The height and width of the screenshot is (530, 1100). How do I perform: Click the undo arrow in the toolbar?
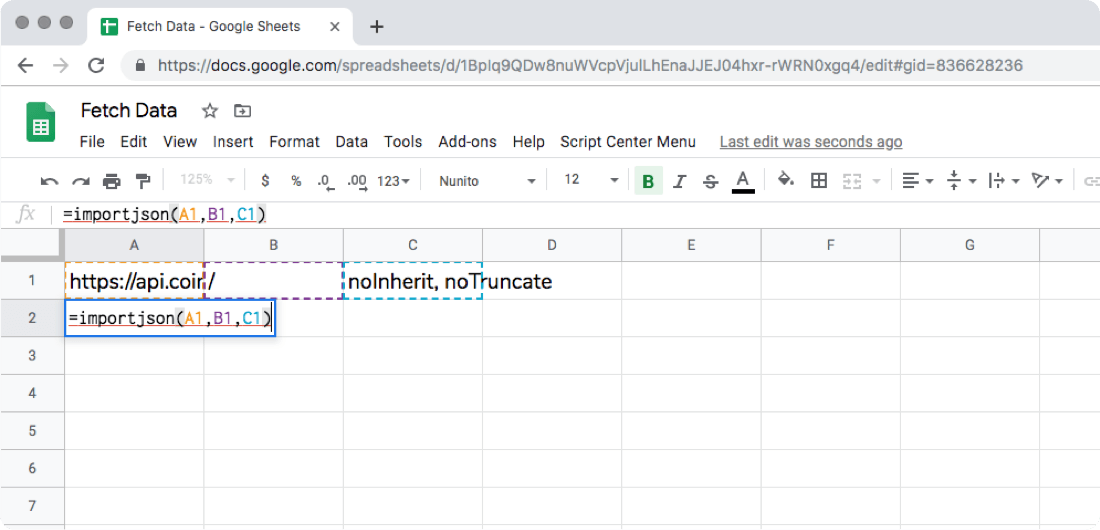coord(49,181)
